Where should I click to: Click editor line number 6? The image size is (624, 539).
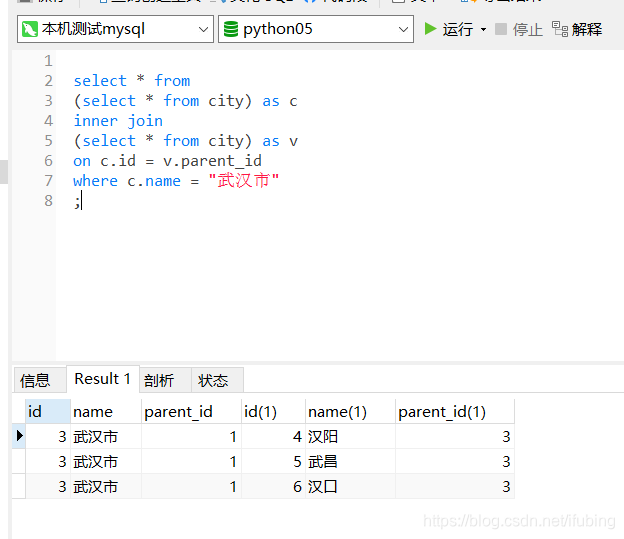(48, 161)
